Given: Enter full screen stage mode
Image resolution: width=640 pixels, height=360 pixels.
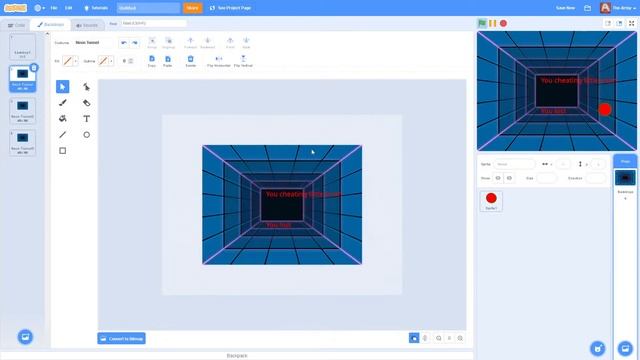Looking at the screenshot, I should click(631, 23).
